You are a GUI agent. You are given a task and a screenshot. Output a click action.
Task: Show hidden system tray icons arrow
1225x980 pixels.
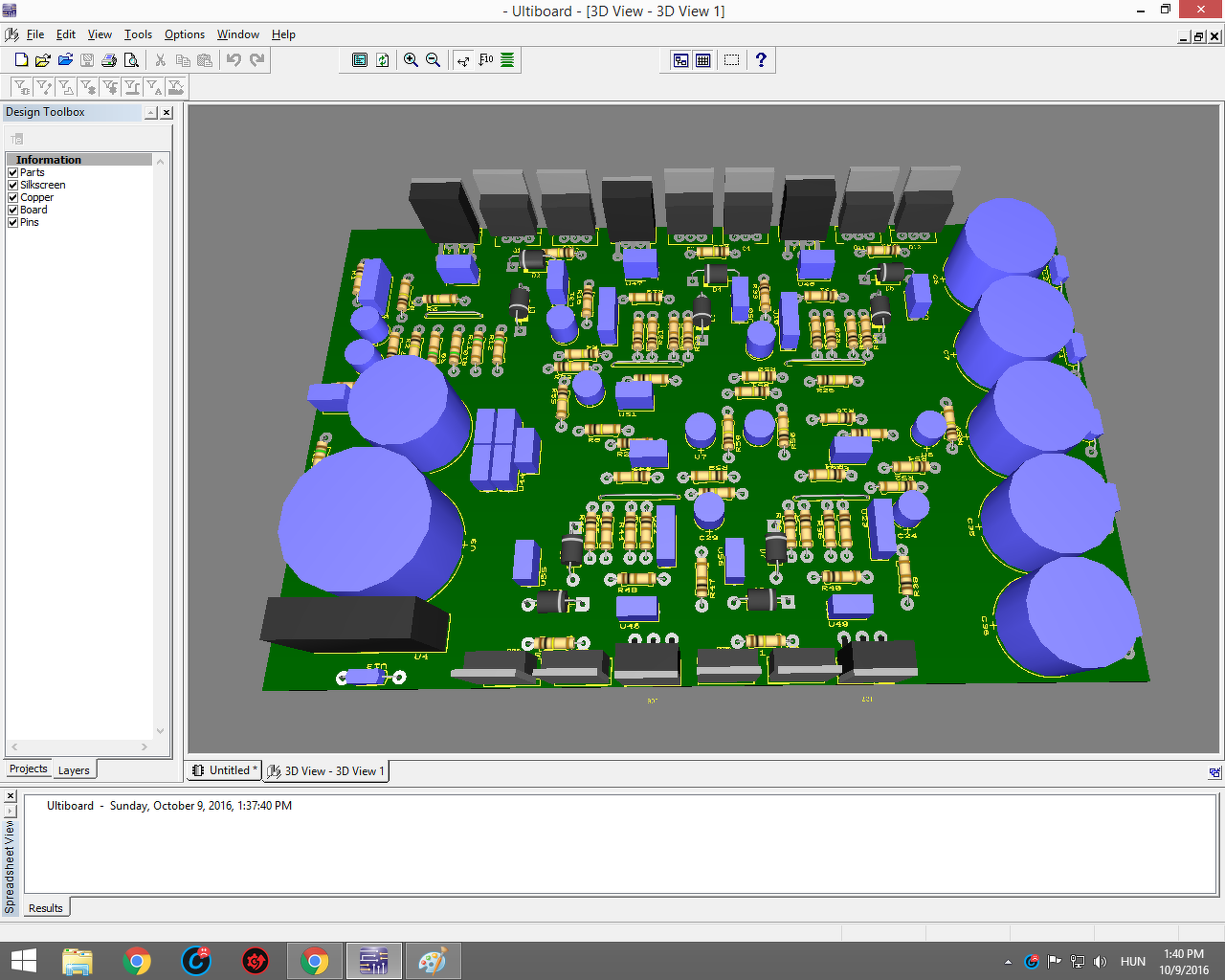tap(1008, 962)
